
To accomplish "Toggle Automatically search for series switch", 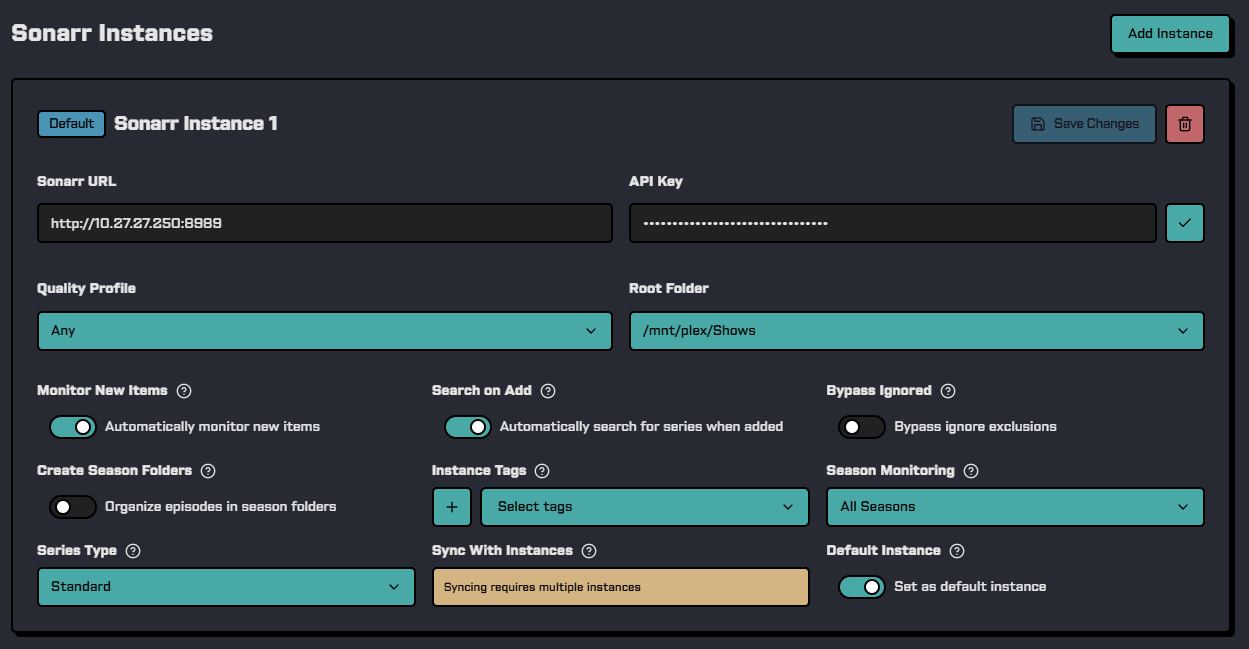I will click(468, 427).
